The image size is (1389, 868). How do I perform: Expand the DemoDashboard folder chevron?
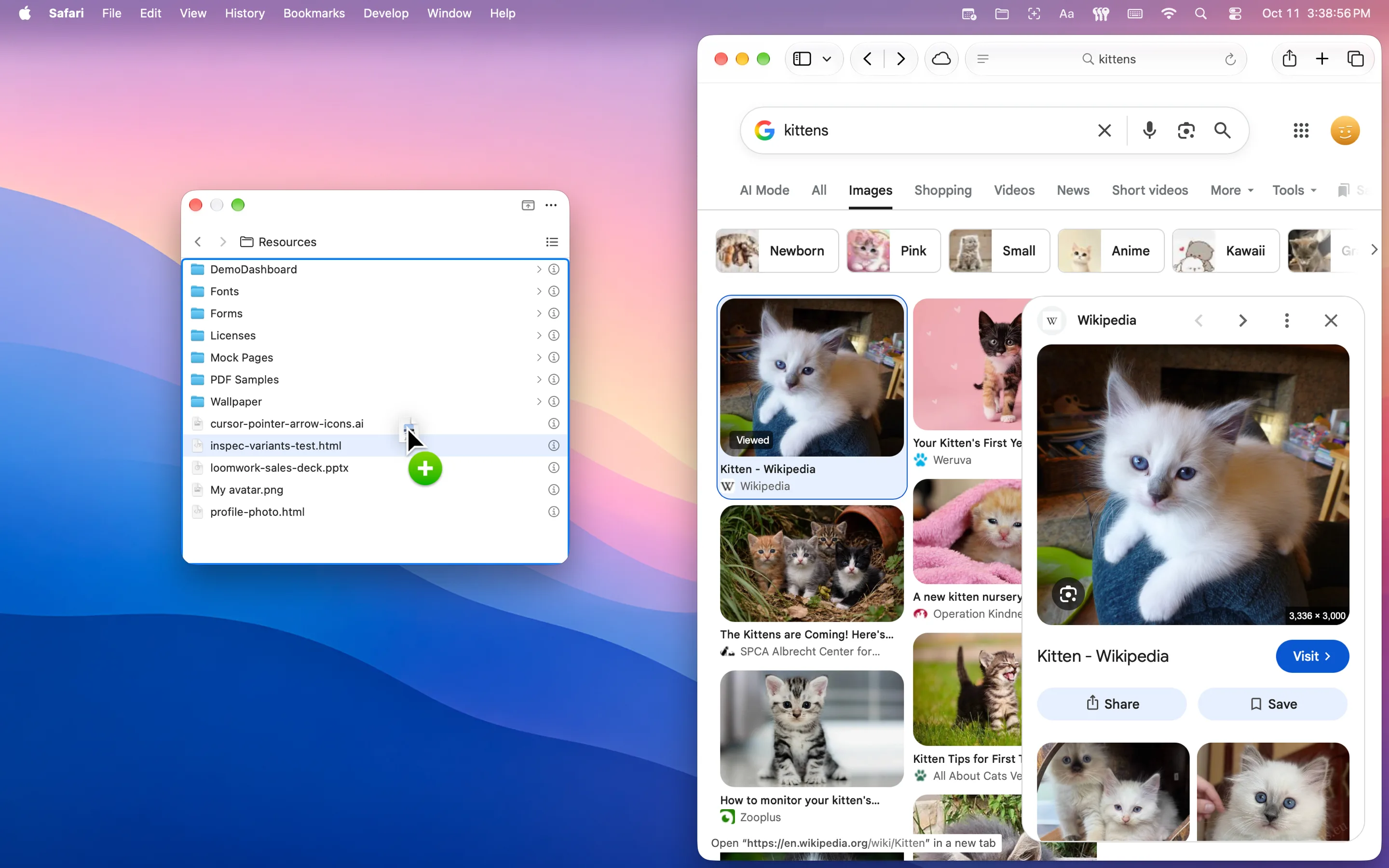[x=538, y=269]
